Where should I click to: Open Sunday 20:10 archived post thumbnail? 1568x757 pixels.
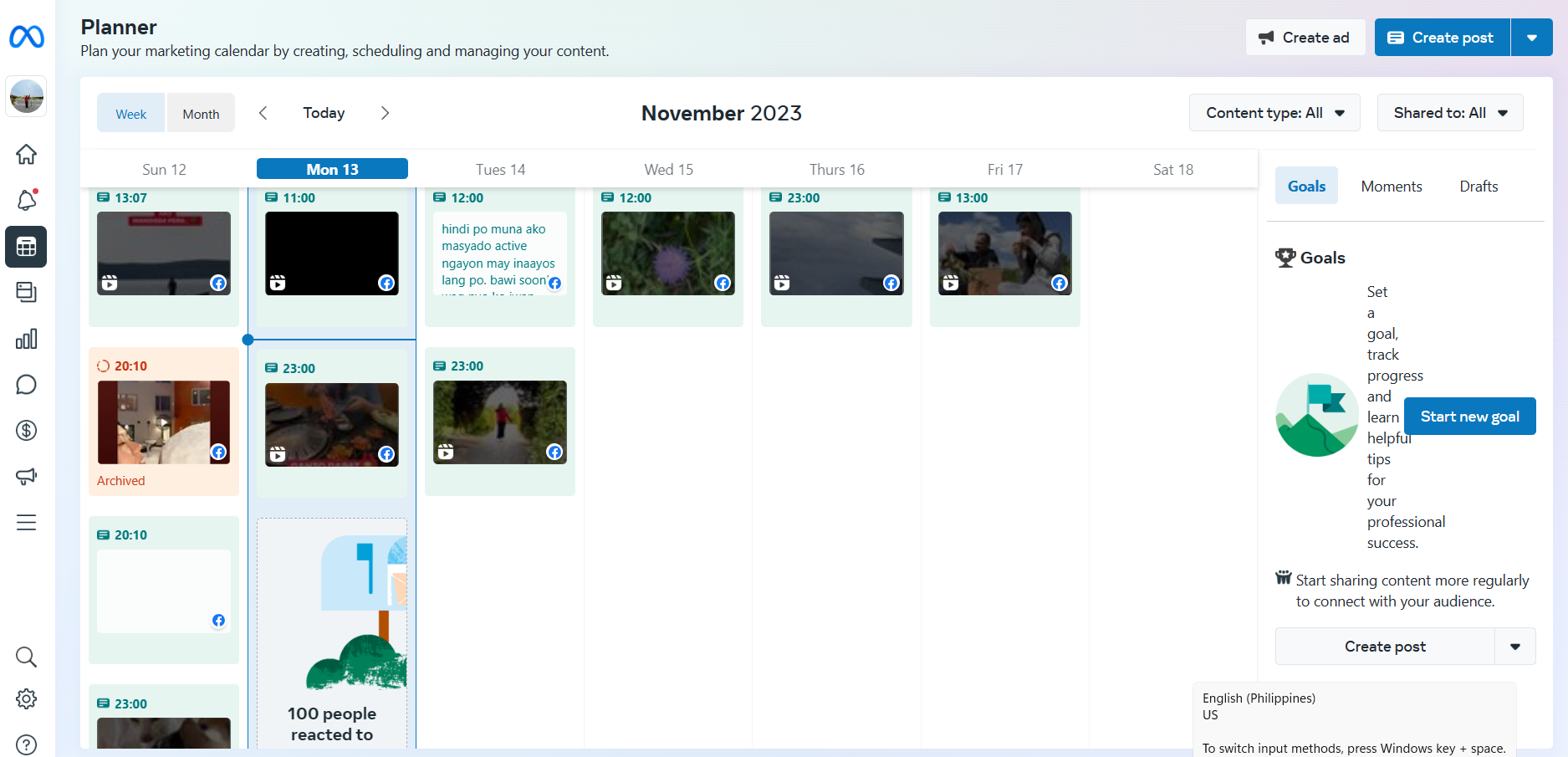[164, 422]
